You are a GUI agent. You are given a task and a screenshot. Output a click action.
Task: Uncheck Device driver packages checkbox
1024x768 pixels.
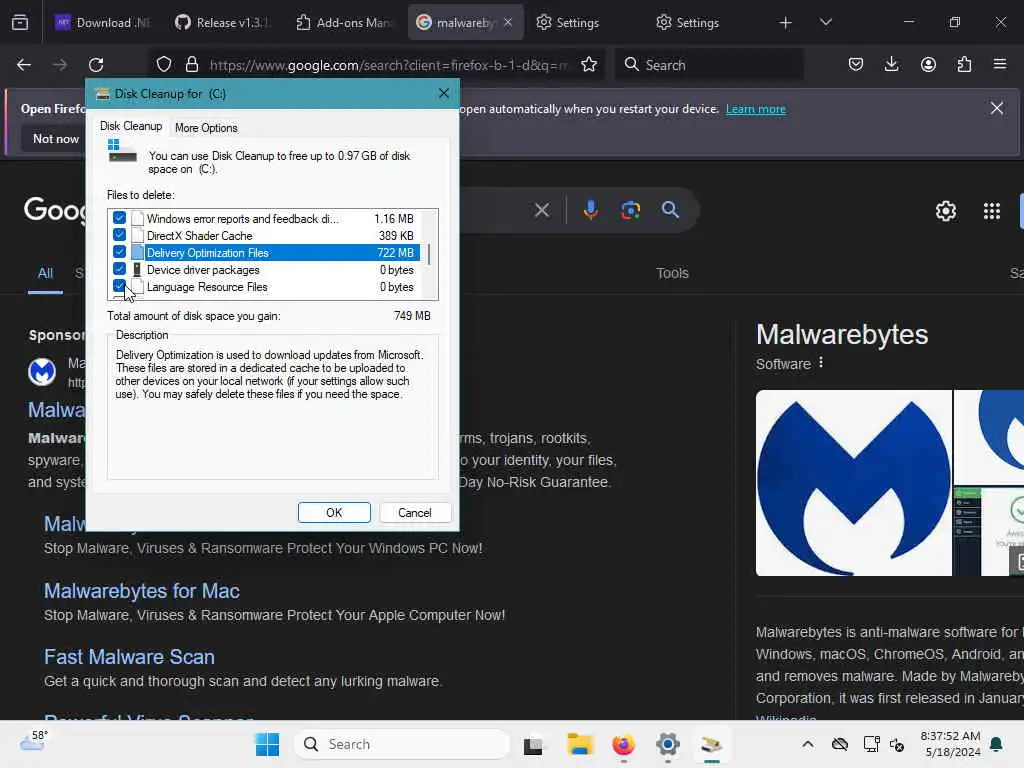(x=119, y=268)
